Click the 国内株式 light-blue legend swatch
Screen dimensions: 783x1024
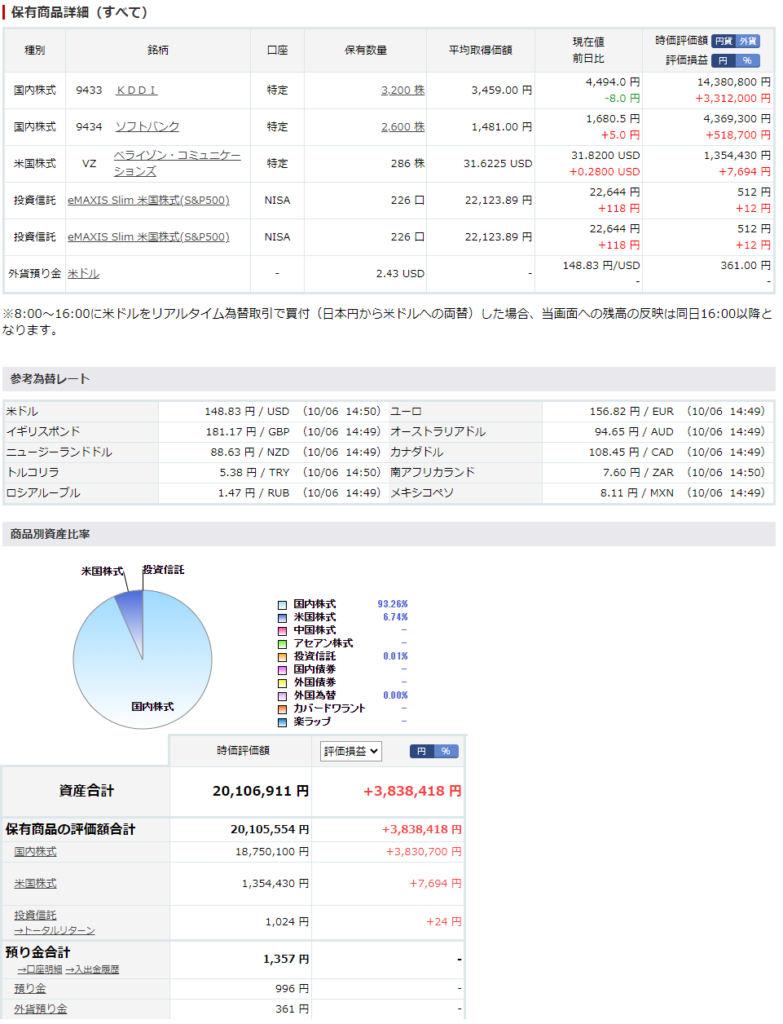(283, 604)
